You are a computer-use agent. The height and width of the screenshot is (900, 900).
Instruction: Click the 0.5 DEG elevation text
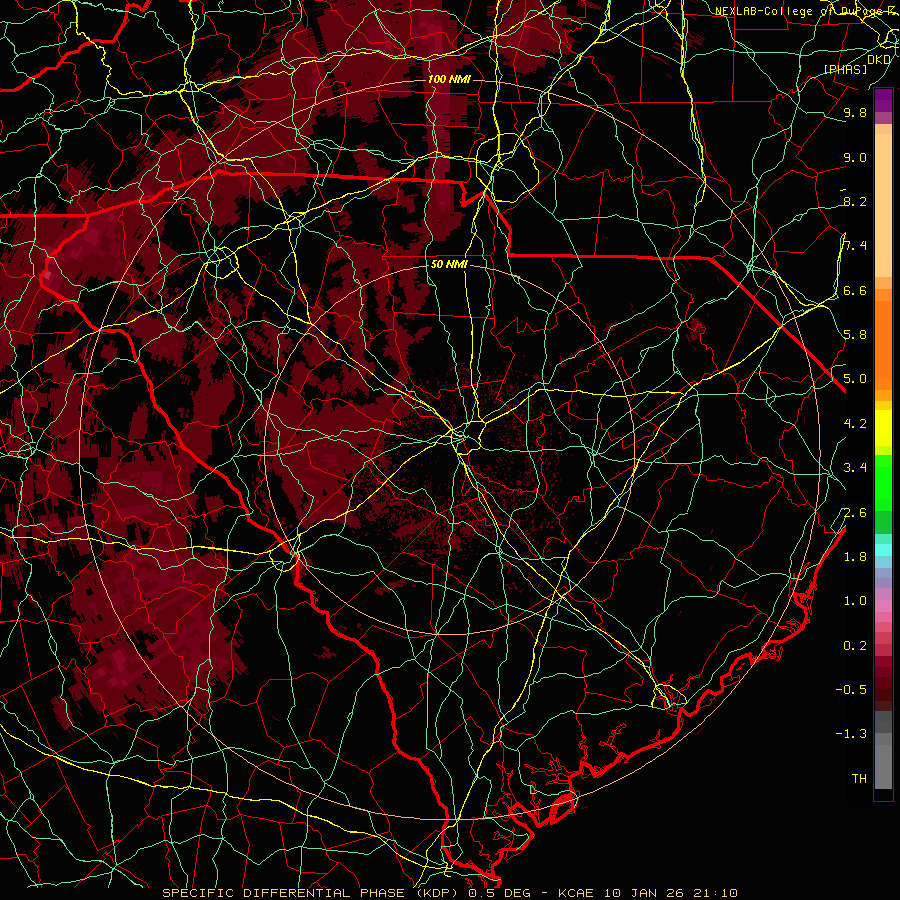coord(499,893)
